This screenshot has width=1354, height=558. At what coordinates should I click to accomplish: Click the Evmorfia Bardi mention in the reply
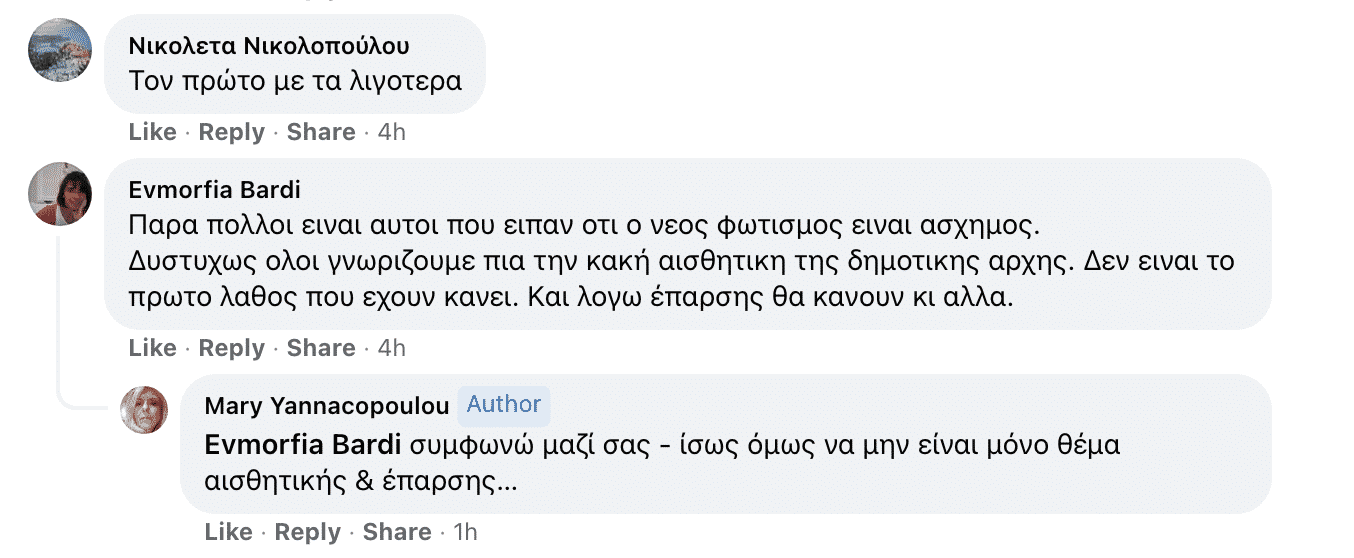[302, 444]
